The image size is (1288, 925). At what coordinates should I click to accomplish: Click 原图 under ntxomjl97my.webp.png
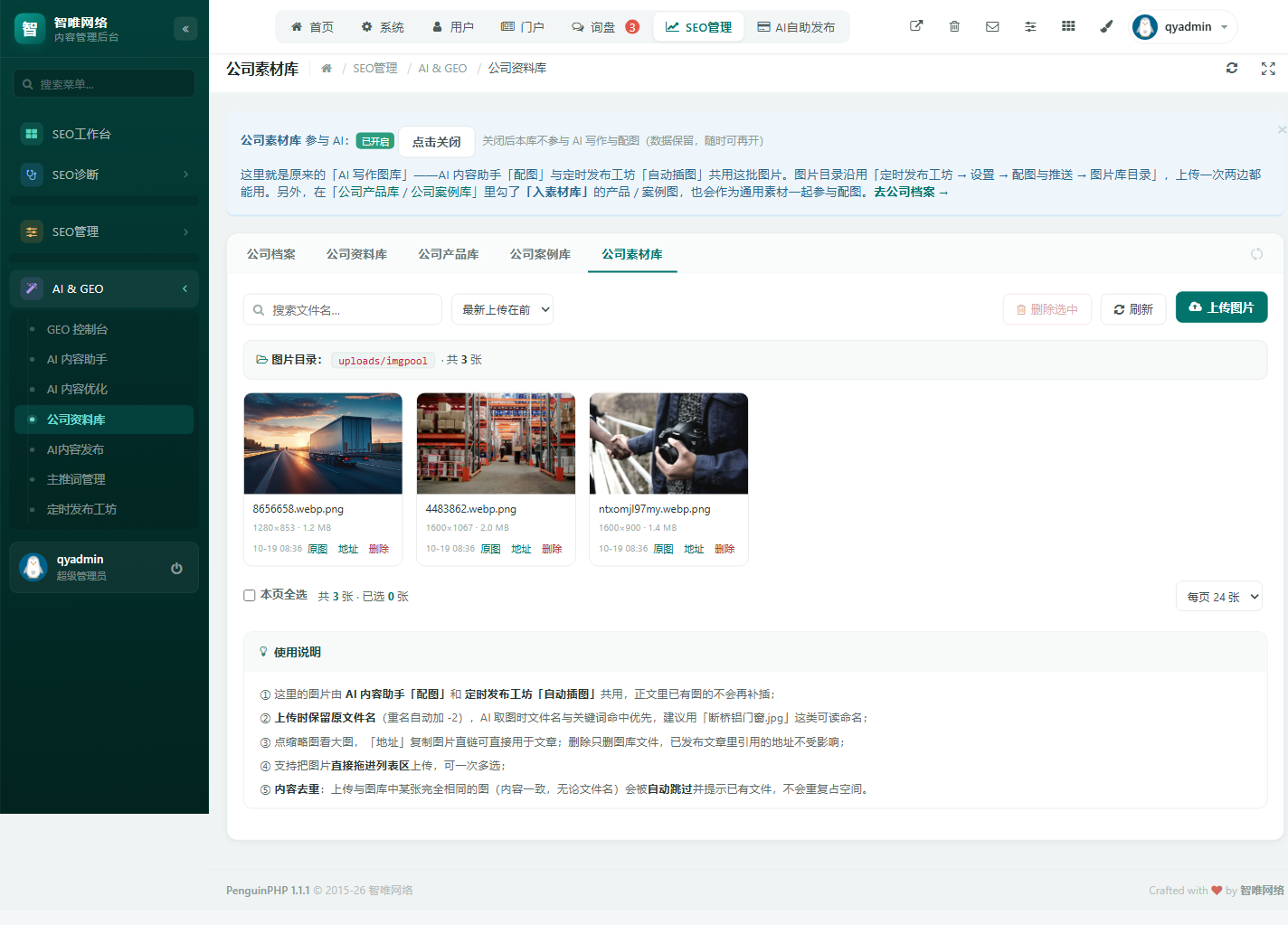point(663,549)
